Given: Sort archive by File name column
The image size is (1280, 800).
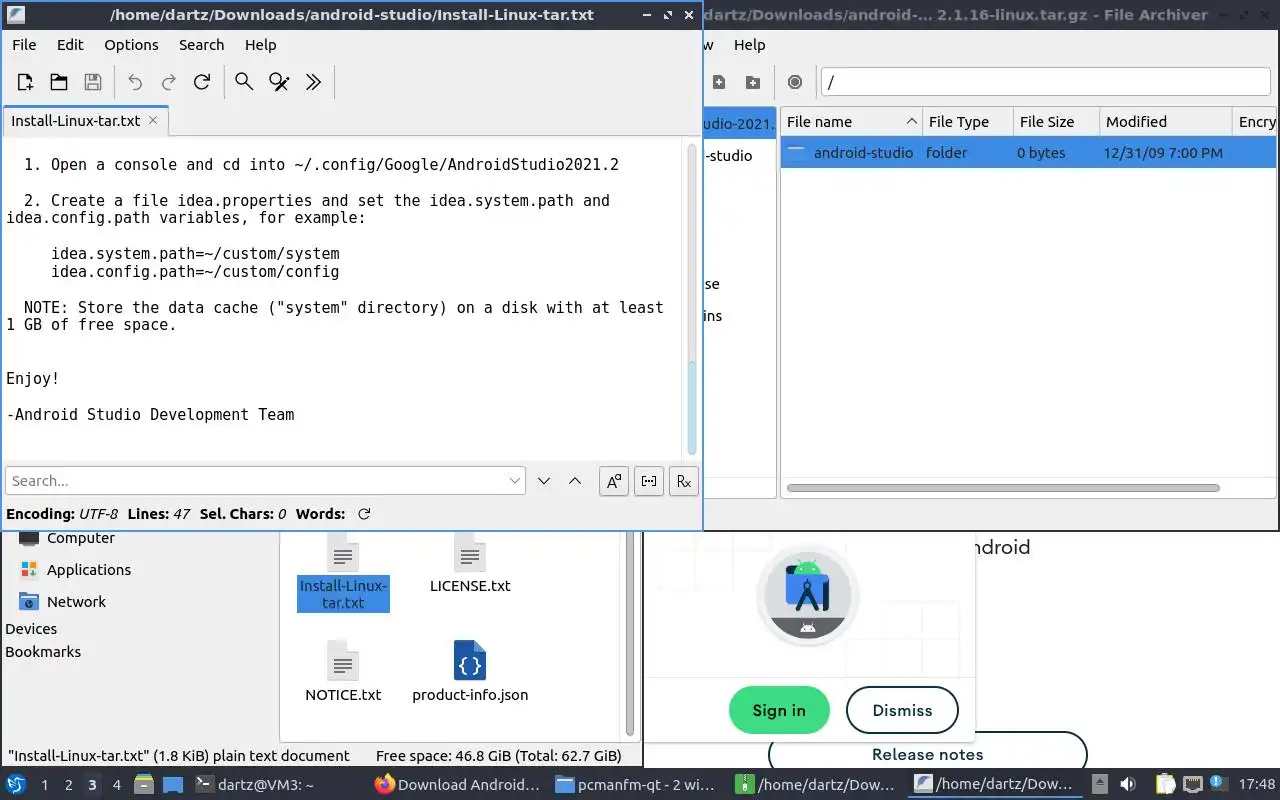Looking at the screenshot, I should 851,122.
